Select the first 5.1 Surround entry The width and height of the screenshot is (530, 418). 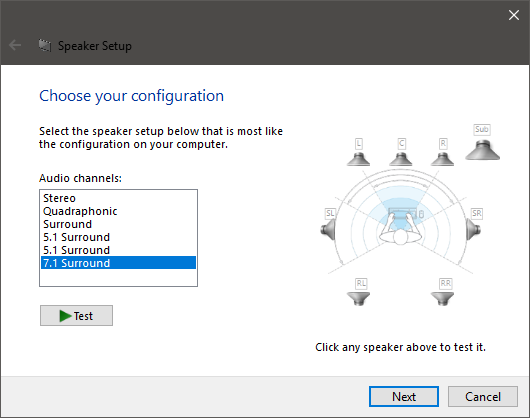118,237
